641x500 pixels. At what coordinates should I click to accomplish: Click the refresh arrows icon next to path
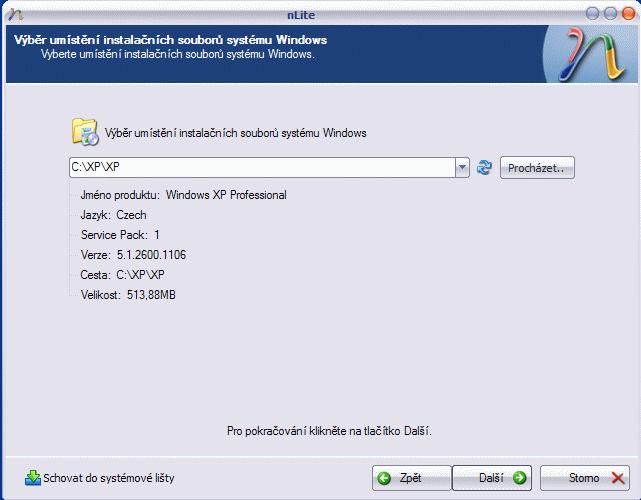click(484, 168)
